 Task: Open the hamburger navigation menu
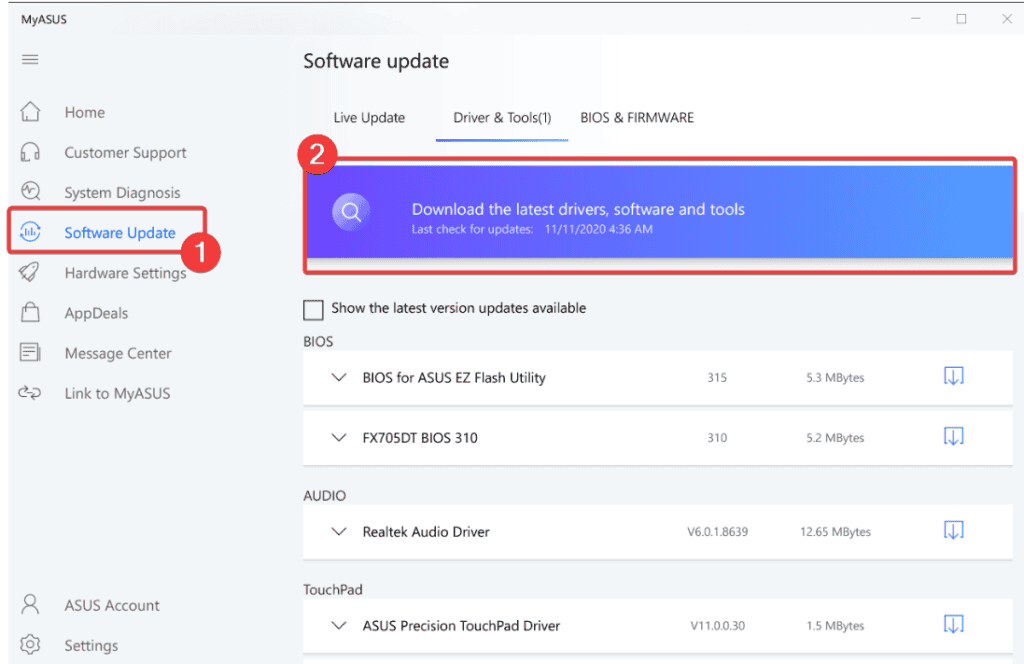pyautogui.click(x=30, y=60)
